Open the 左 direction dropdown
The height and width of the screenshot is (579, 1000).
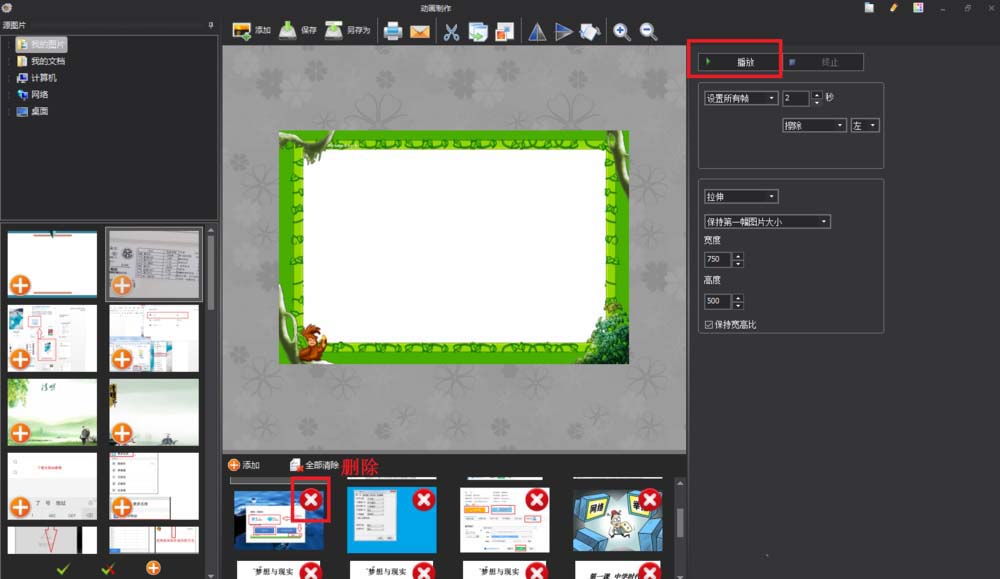click(865, 126)
